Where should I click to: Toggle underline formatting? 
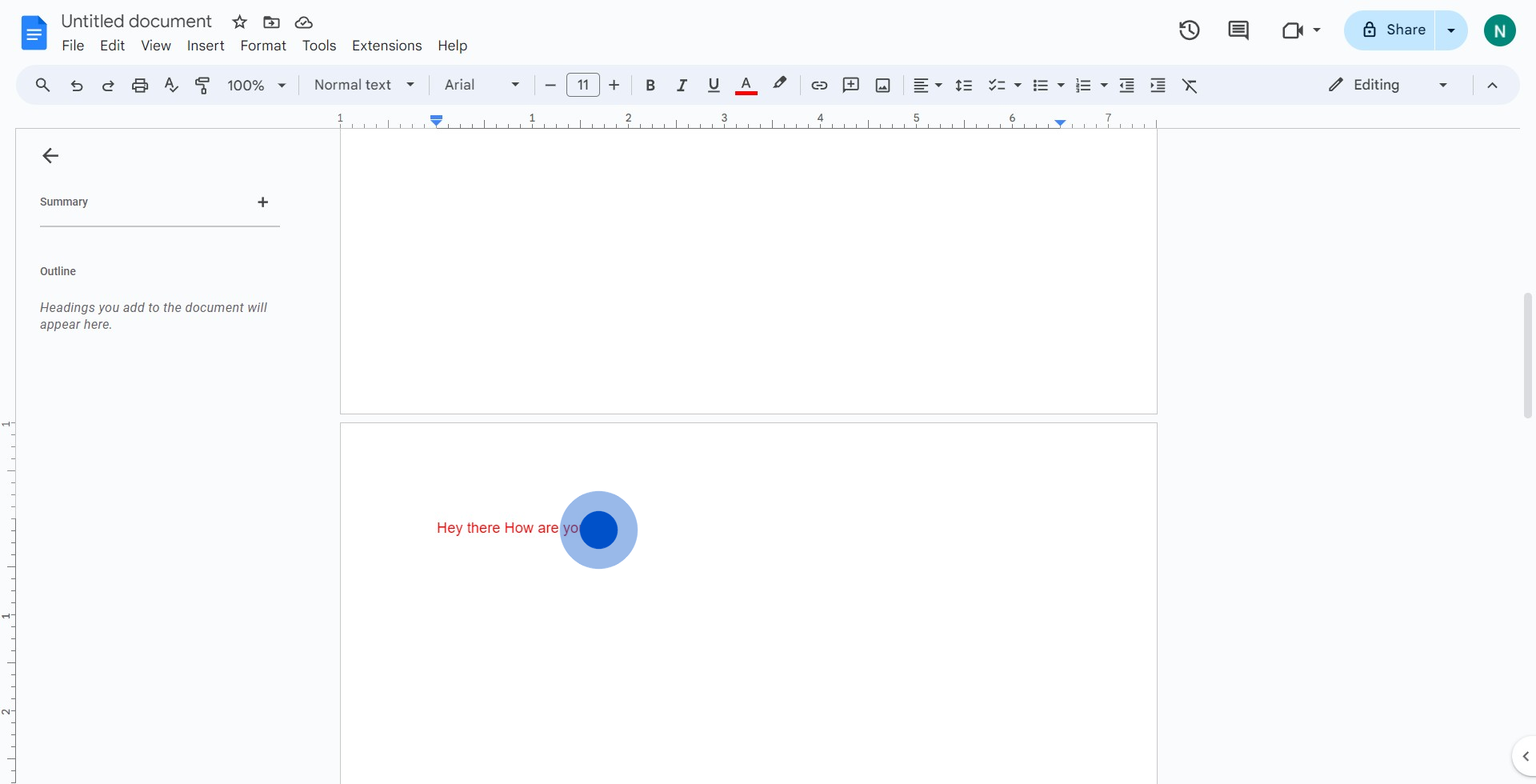pos(714,86)
